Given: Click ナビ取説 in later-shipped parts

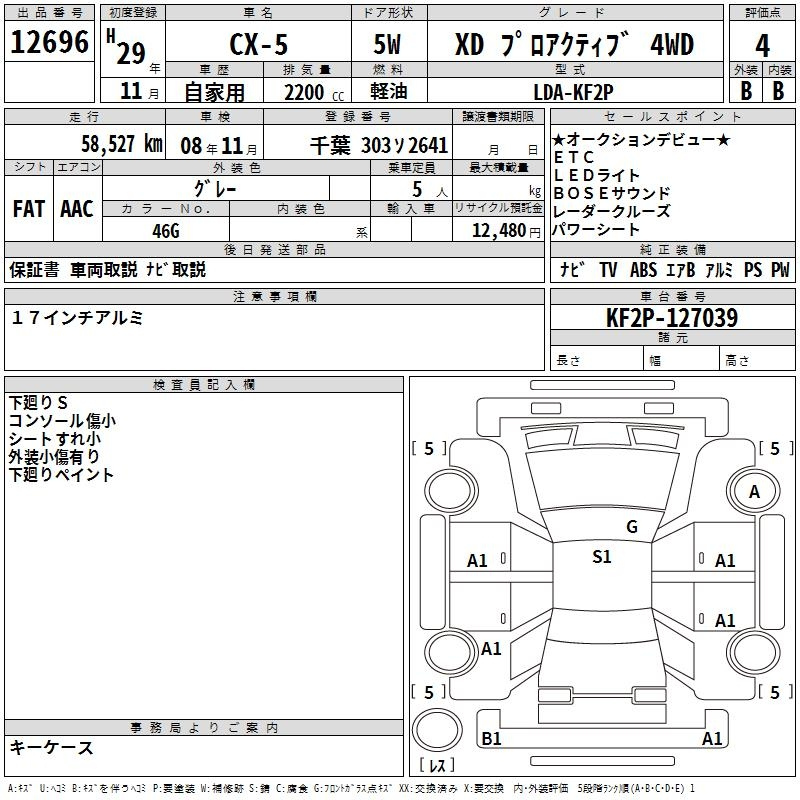Looking at the screenshot, I should coord(176,270).
